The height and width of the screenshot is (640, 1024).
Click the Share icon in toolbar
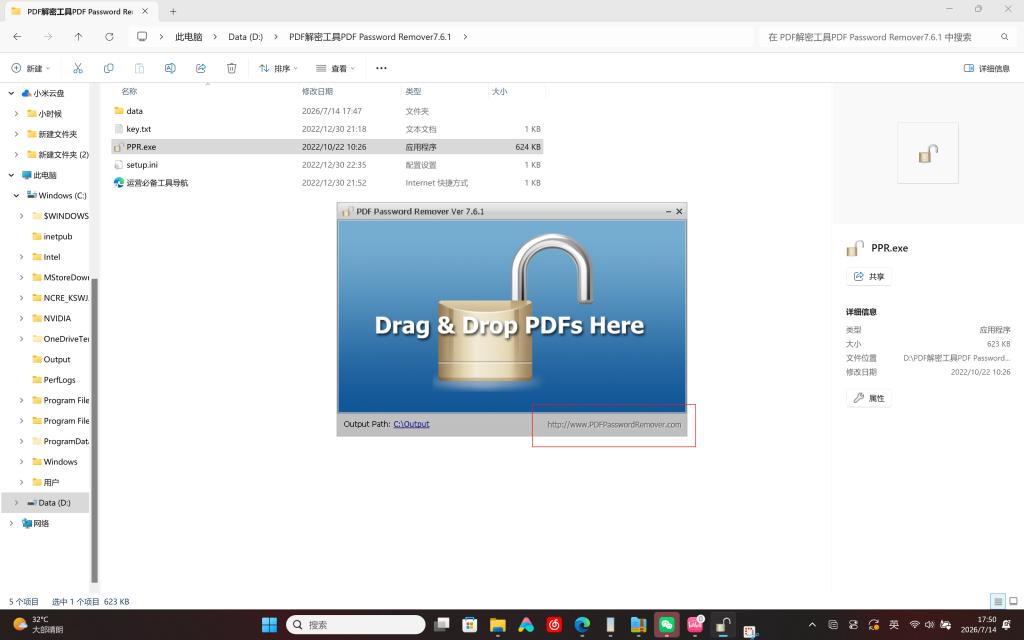[x=200, y=68]
